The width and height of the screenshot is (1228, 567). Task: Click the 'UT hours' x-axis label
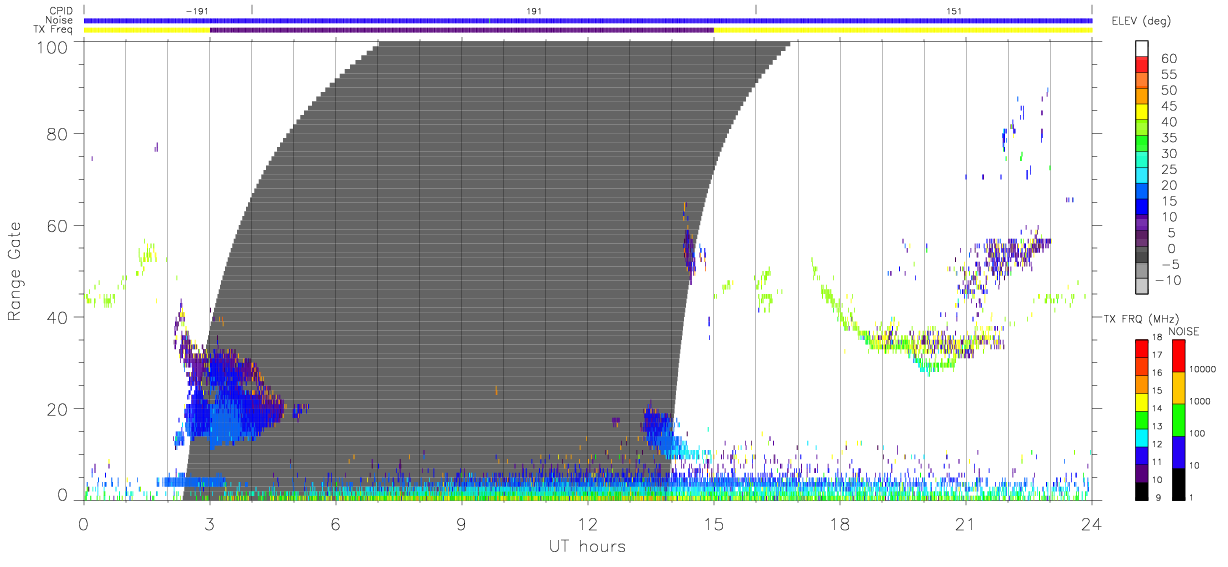pos(587,546)
